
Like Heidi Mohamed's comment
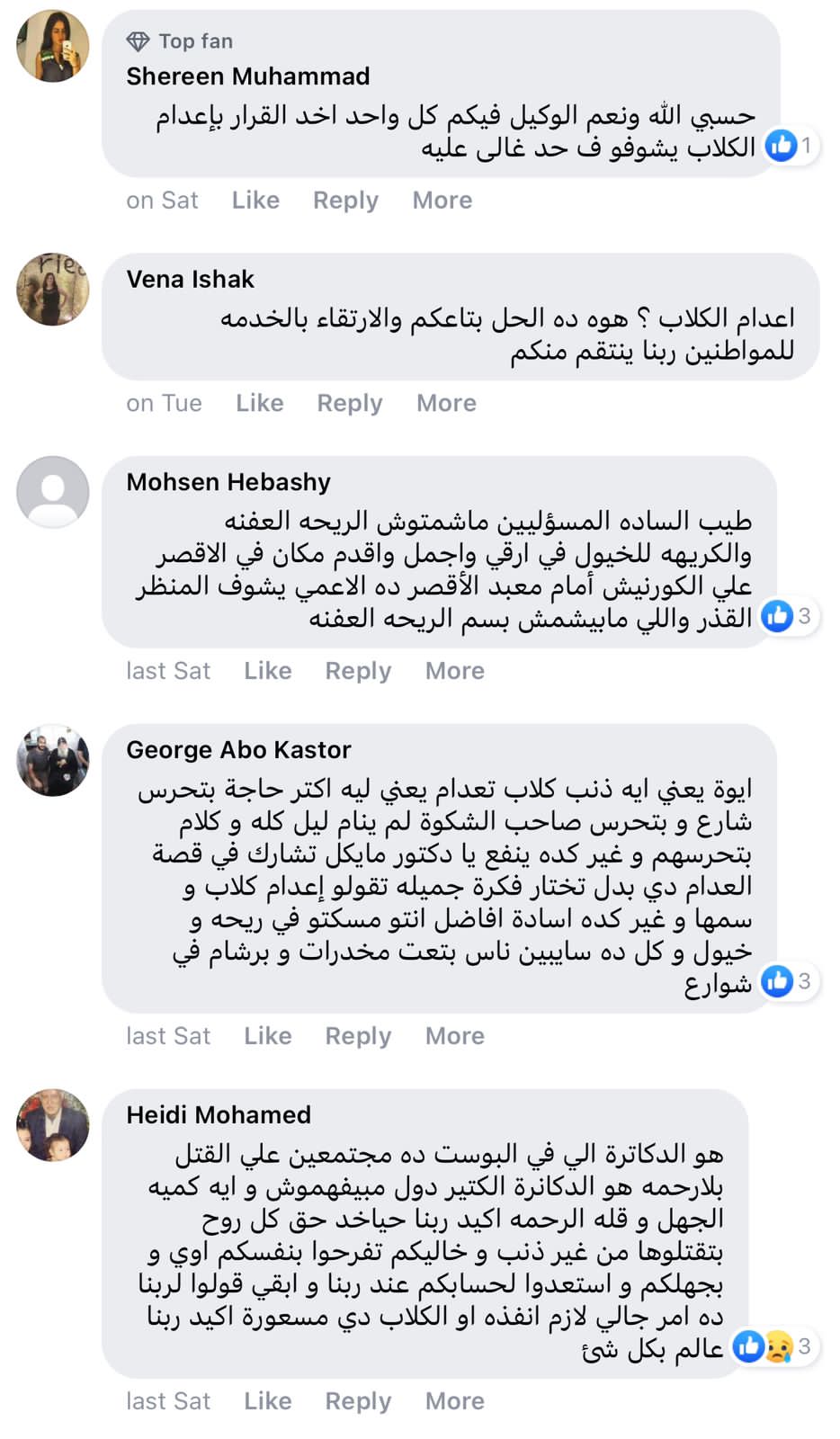[268, 1401]
